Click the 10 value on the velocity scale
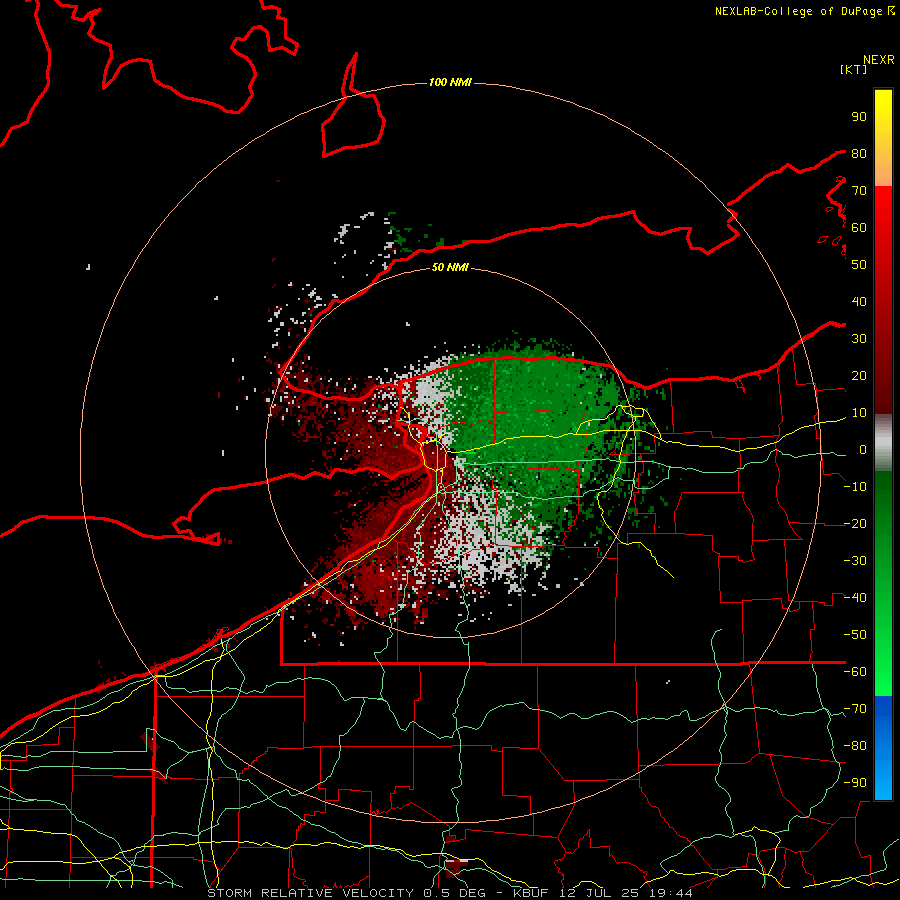 pos(859,413)
